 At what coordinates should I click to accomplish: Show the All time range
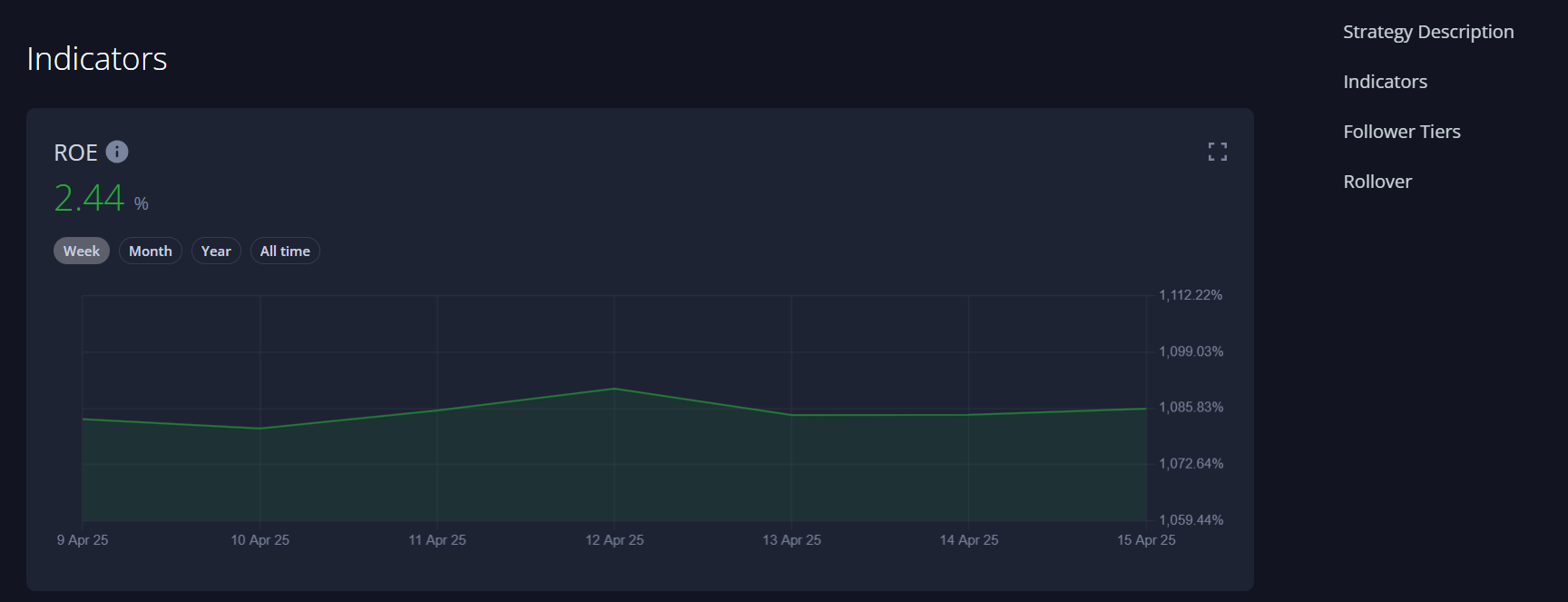(285, 252)
